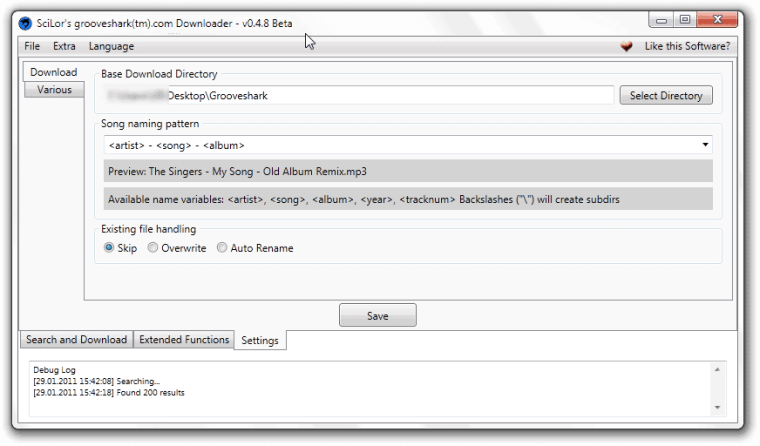760x446 pixels.
Task: Select the Settings bottom tab
Action: coord(260,341)
